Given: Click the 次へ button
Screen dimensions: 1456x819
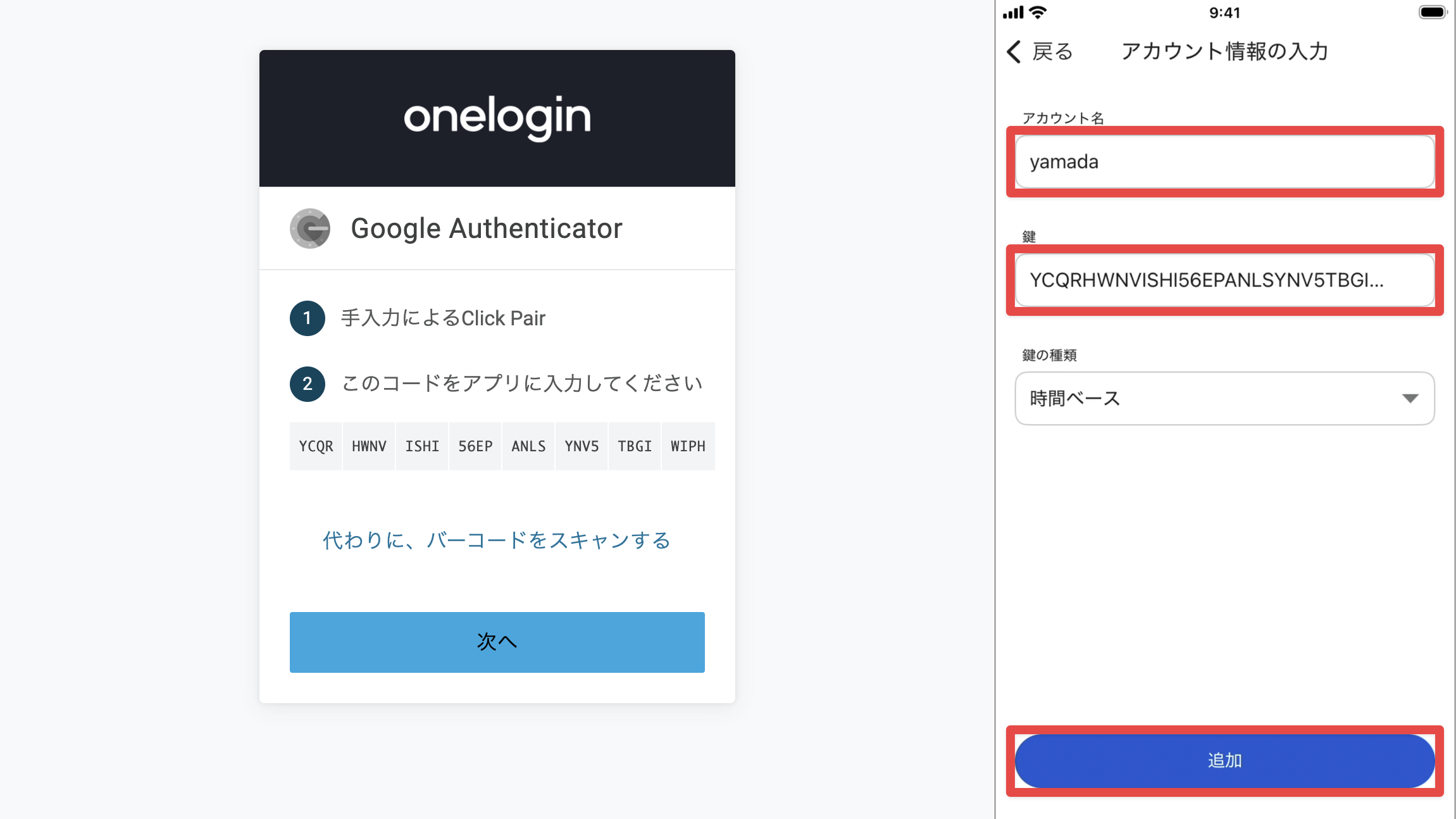Looking at the screenshot, I should click(497, 642).
